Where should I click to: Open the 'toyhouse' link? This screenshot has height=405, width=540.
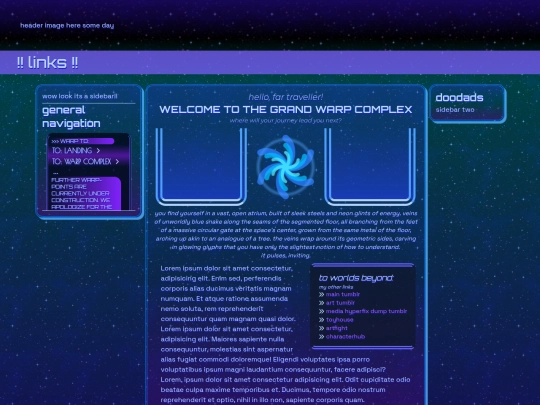[340, 320]
